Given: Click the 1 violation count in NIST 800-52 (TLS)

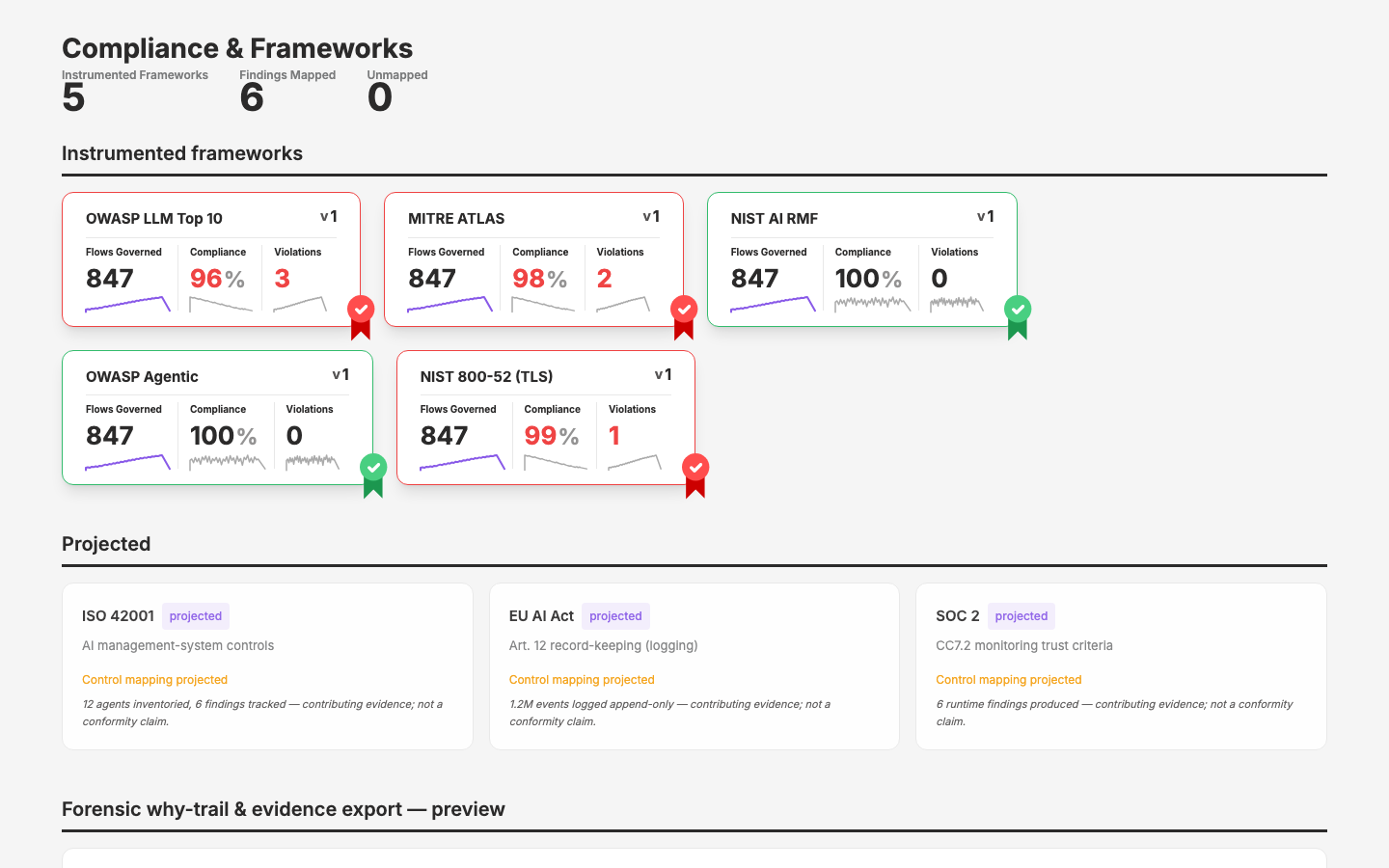Looking at the screenshot, I should (x=614, y=436).
